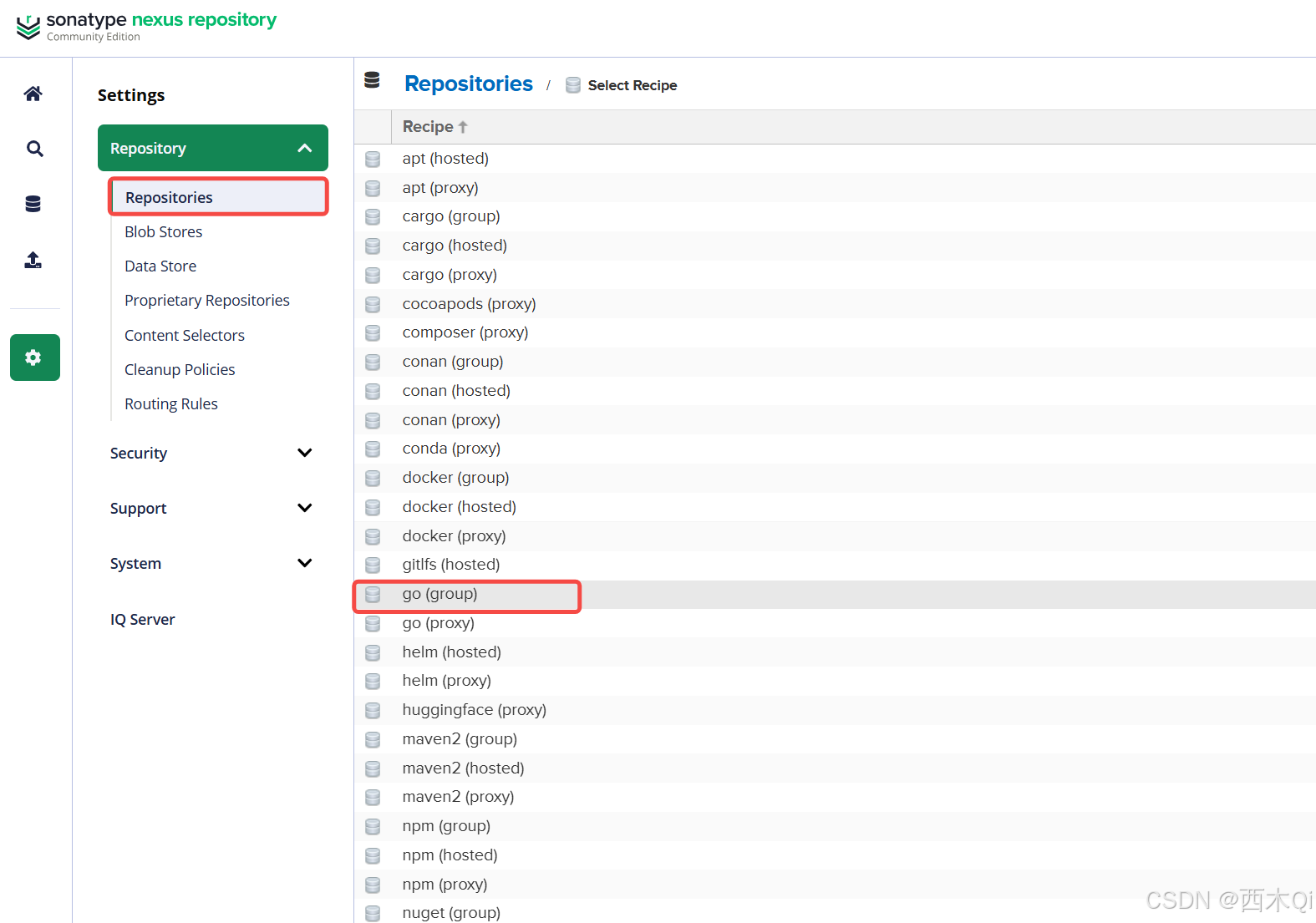This screenshot has height=923, width=1316.
Task: Click the icon for cargo (group) row
Action: coord(373,217)
